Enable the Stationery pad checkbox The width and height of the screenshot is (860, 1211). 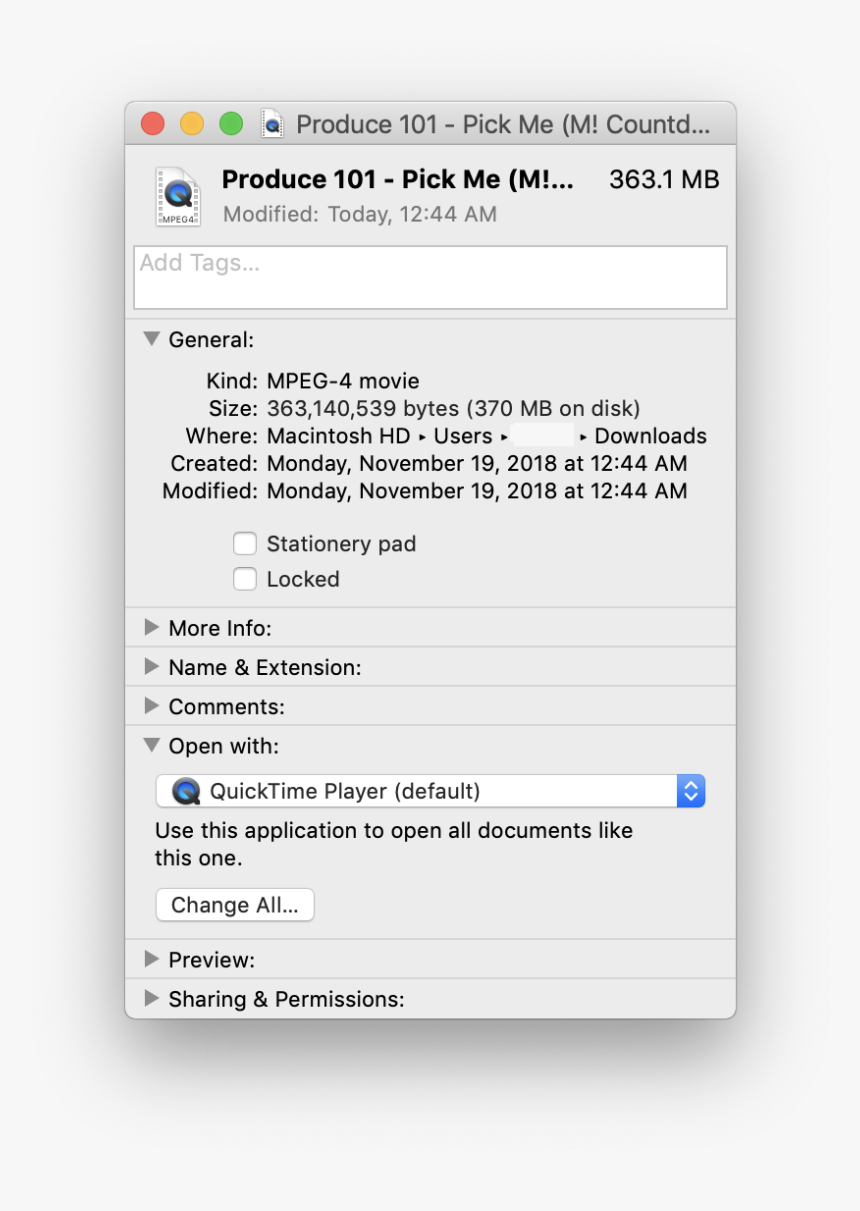click(x=245, y=543)
